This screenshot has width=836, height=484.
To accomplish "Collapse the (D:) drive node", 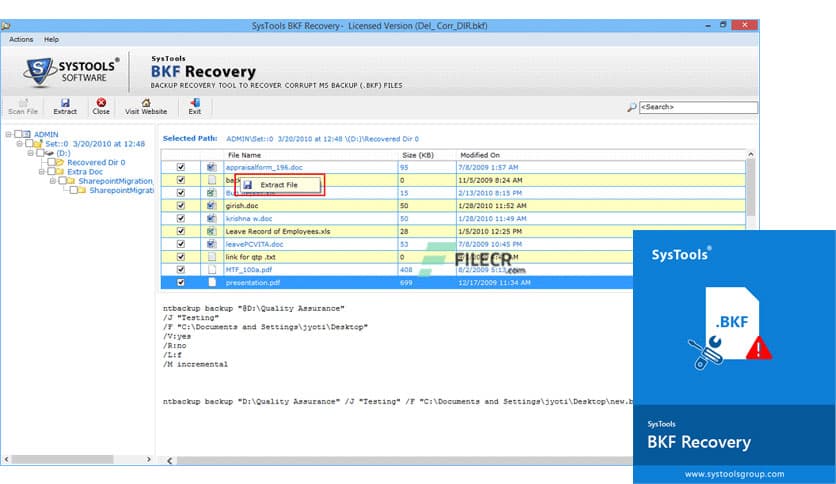I will (30, 153).
